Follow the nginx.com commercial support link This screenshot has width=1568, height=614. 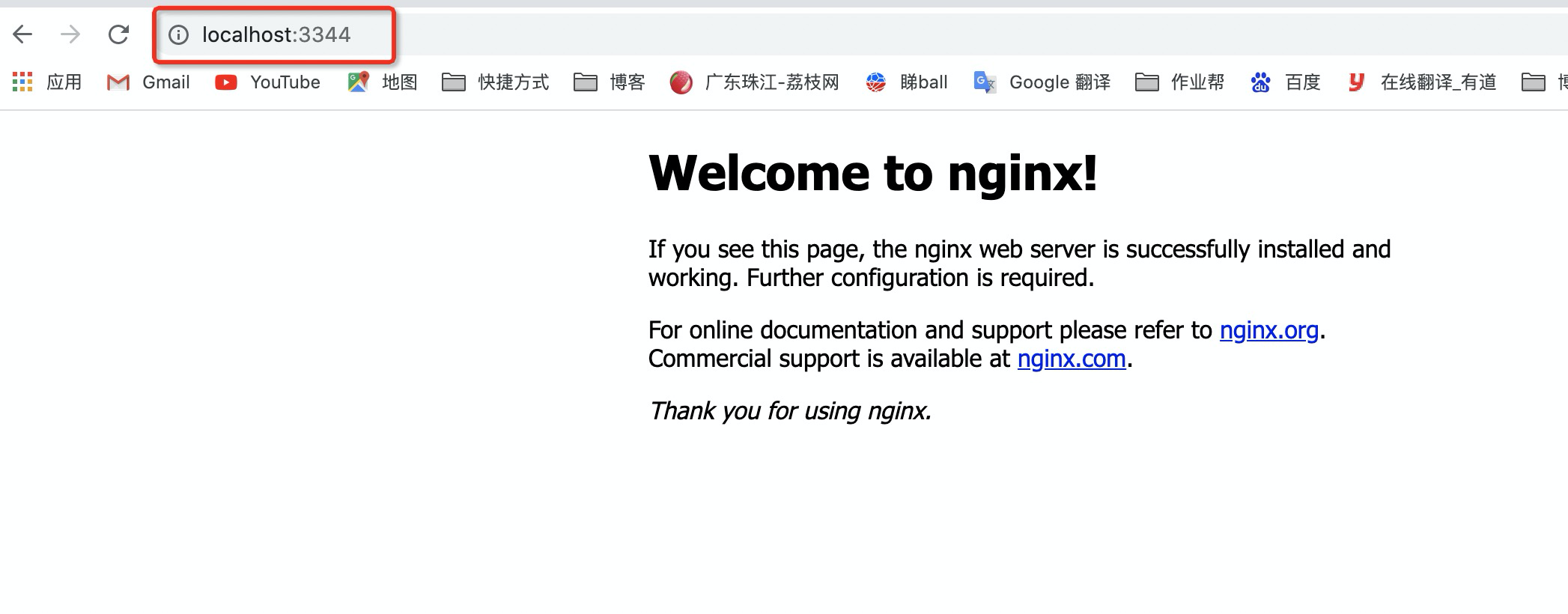pyautogui.click(x=1072, y=359)
